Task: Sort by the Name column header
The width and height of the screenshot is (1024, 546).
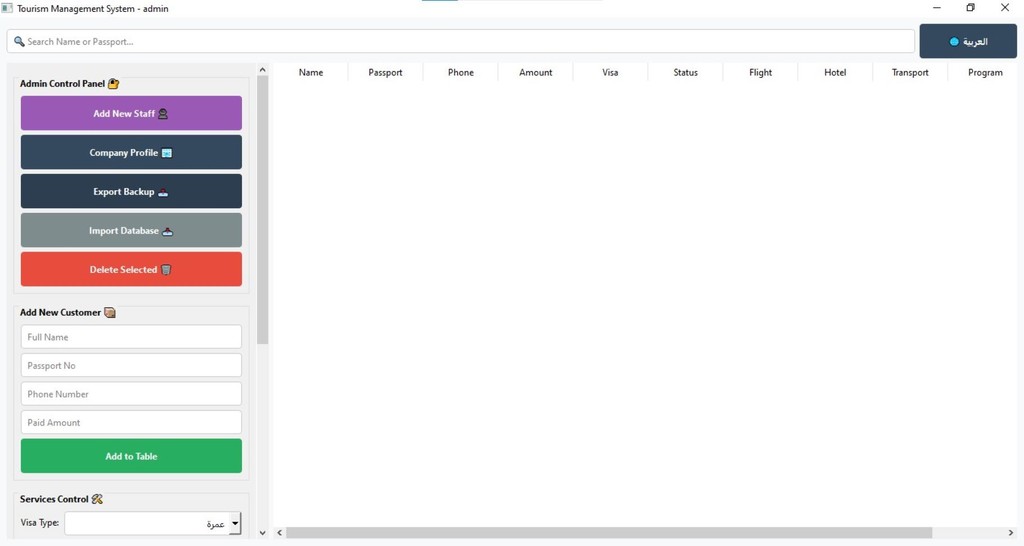Action: 311,72
